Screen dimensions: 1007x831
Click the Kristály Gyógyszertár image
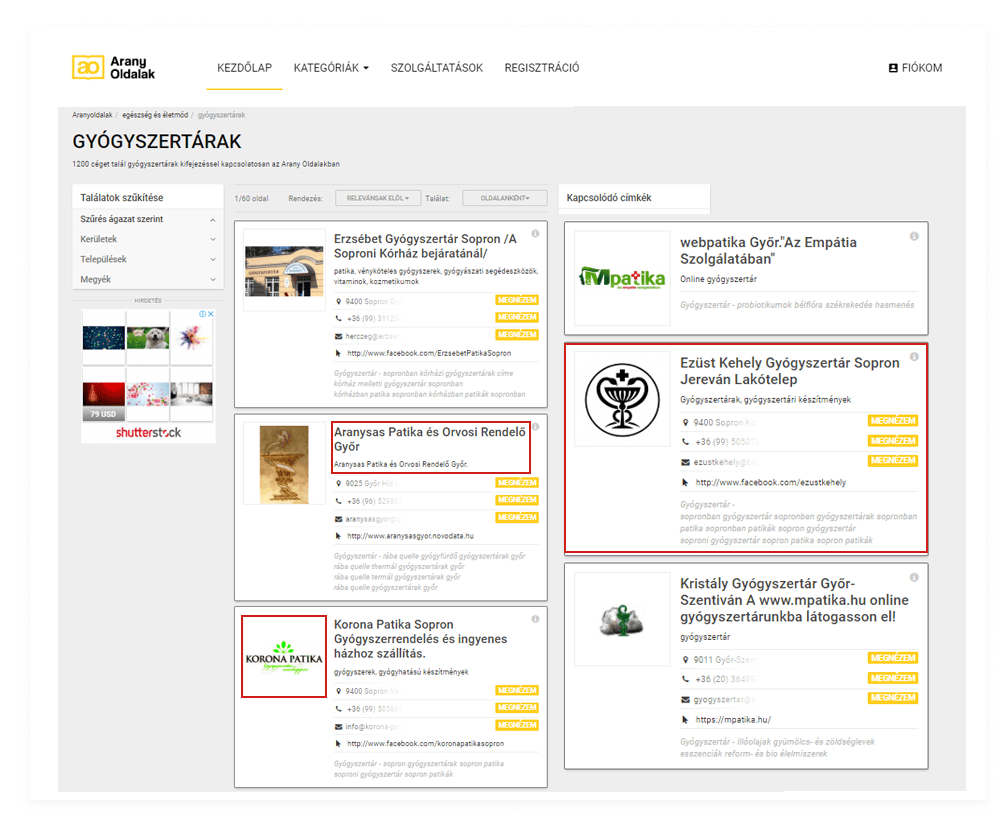[x=622, y=620]
